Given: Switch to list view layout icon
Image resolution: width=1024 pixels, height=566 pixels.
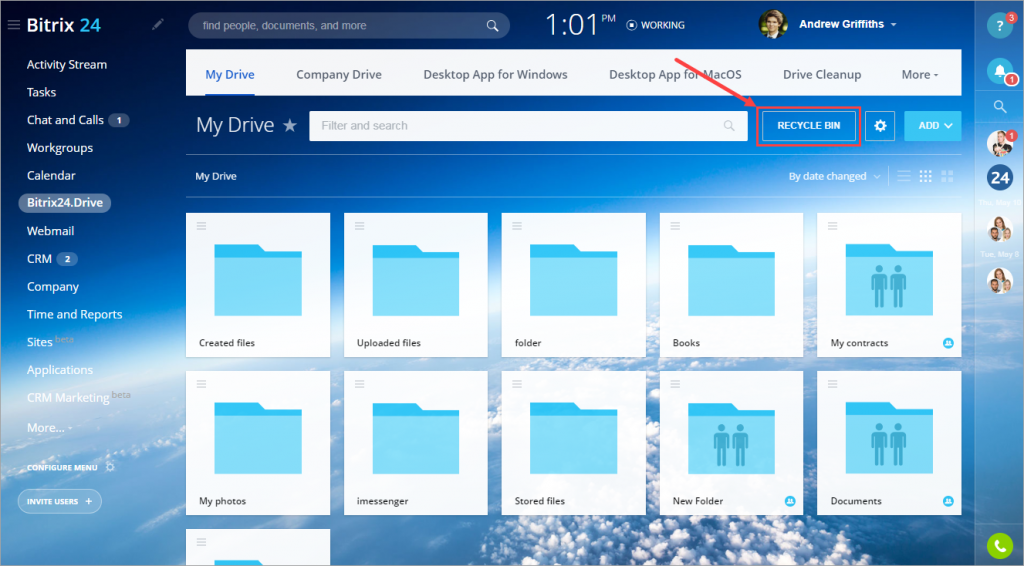Looking at the screenshot, I should [x=904, y=176].
